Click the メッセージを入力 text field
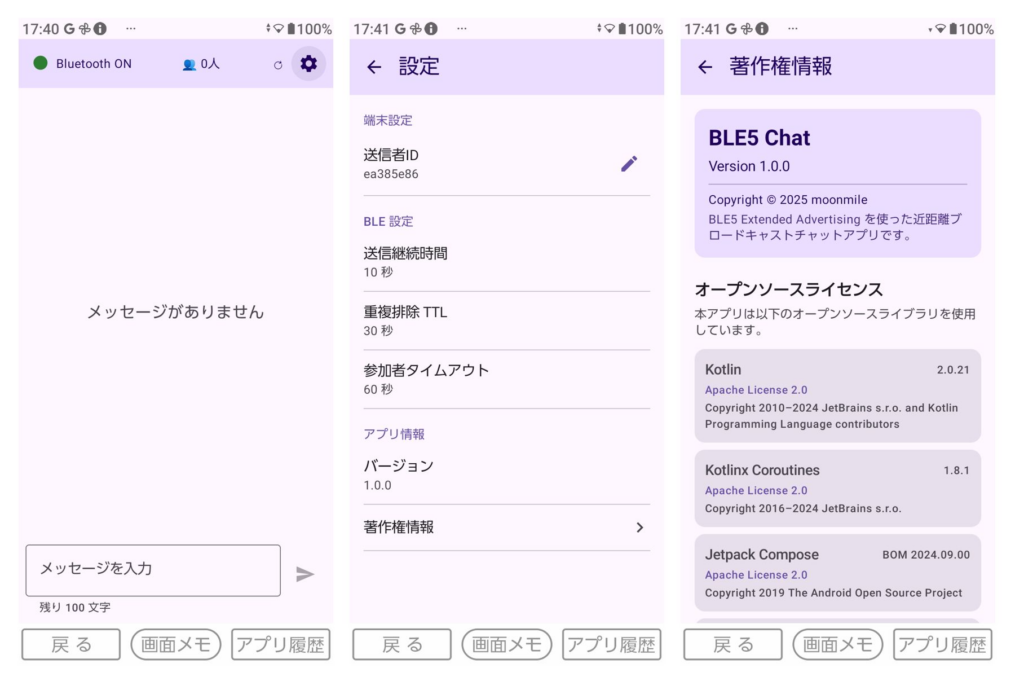 point(153,569)
